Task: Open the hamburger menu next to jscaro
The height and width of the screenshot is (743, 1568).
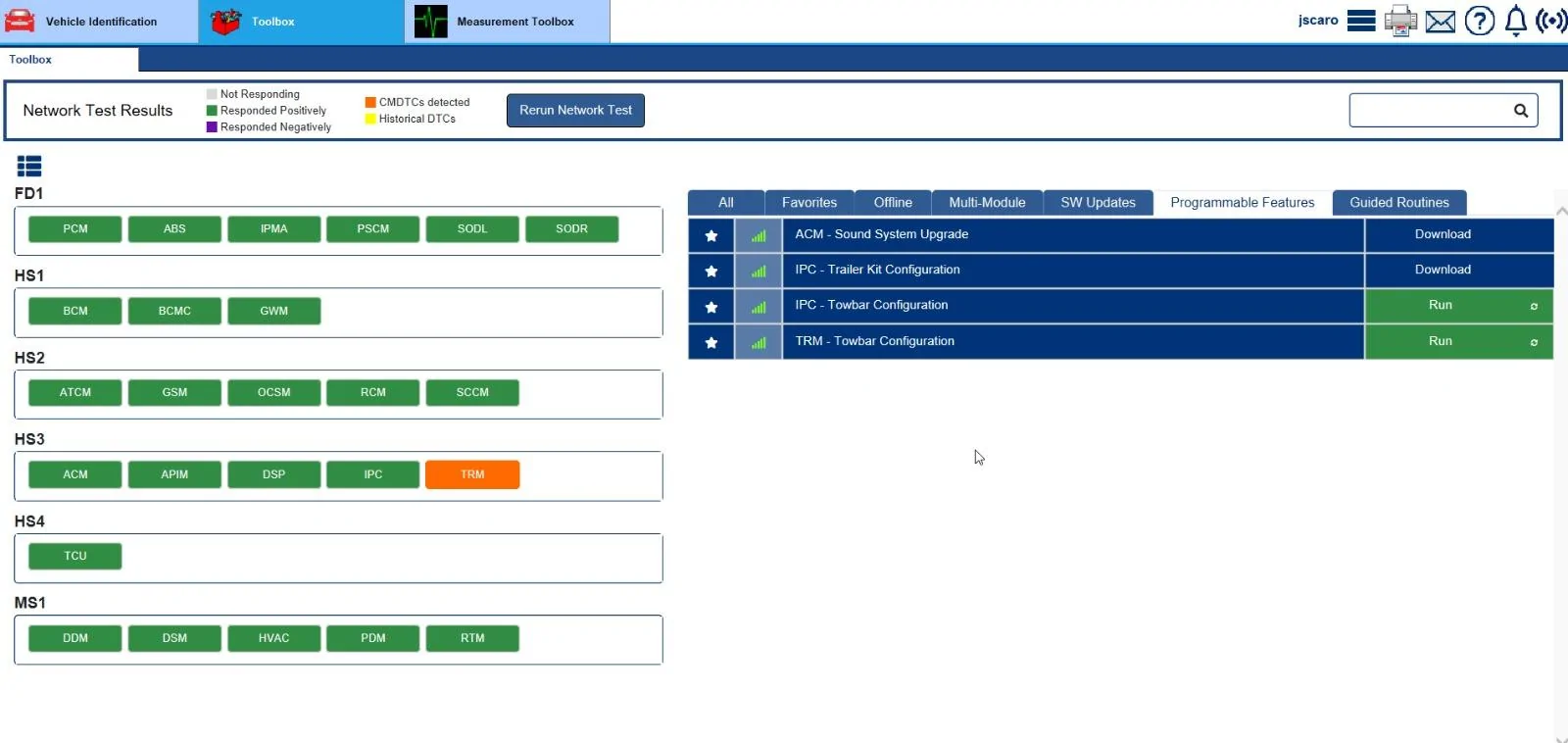Action: point(1361,21)
